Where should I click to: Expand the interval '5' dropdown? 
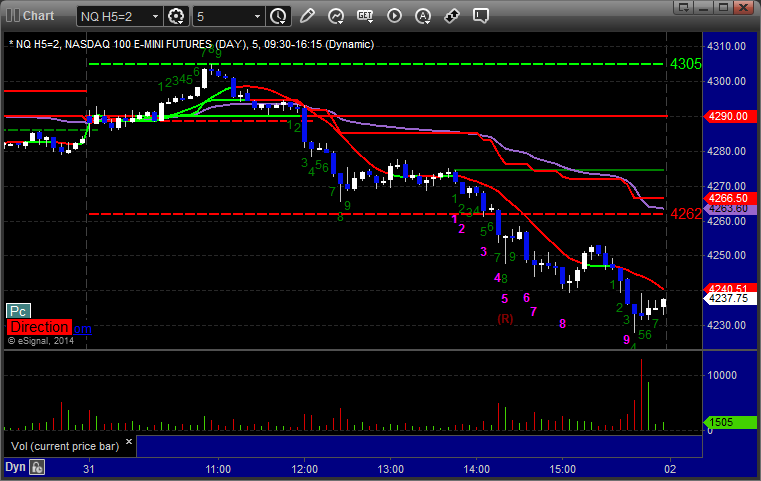point(258,17)
